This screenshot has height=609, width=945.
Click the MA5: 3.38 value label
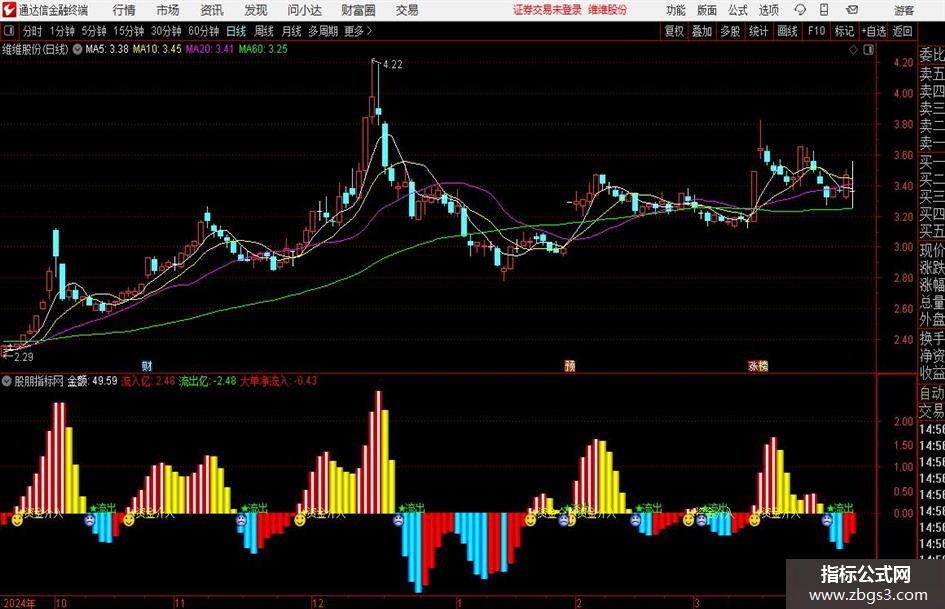[x=107, y=49]
